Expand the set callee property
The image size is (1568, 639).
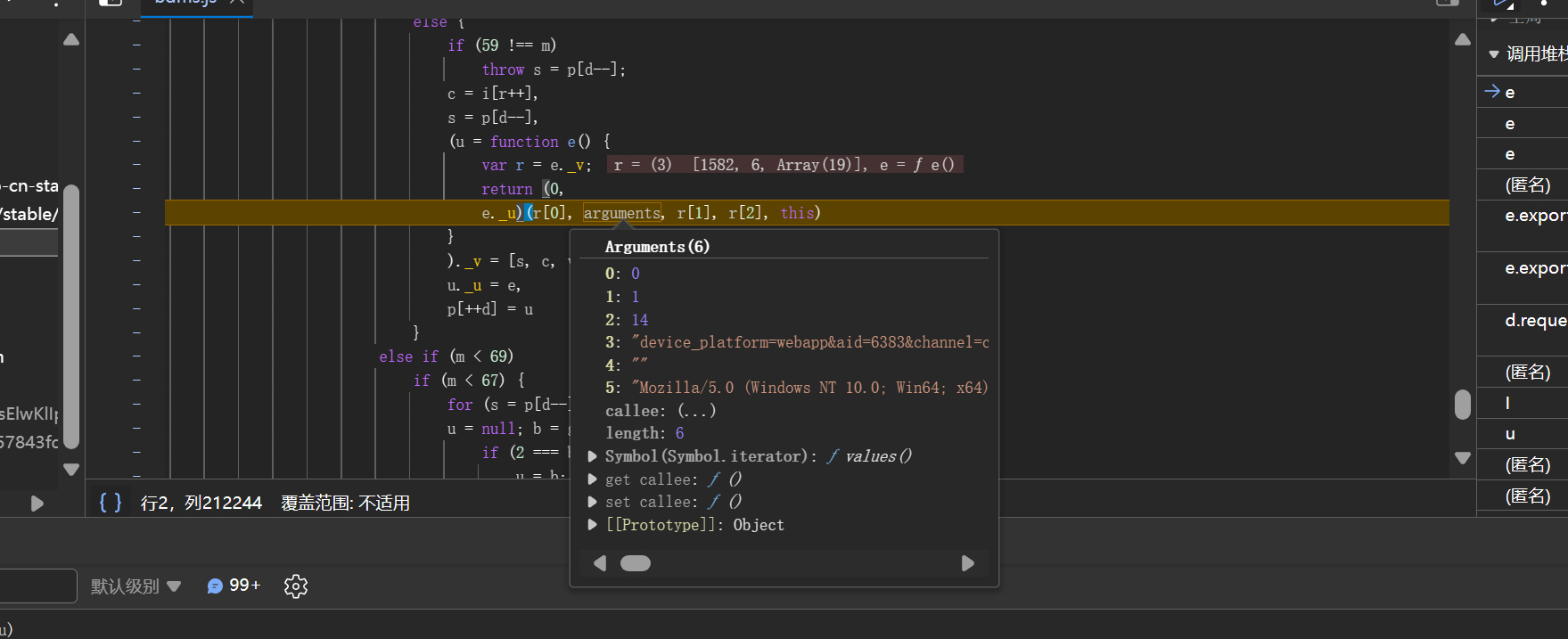pyautogui.click(x=593, y=502)
